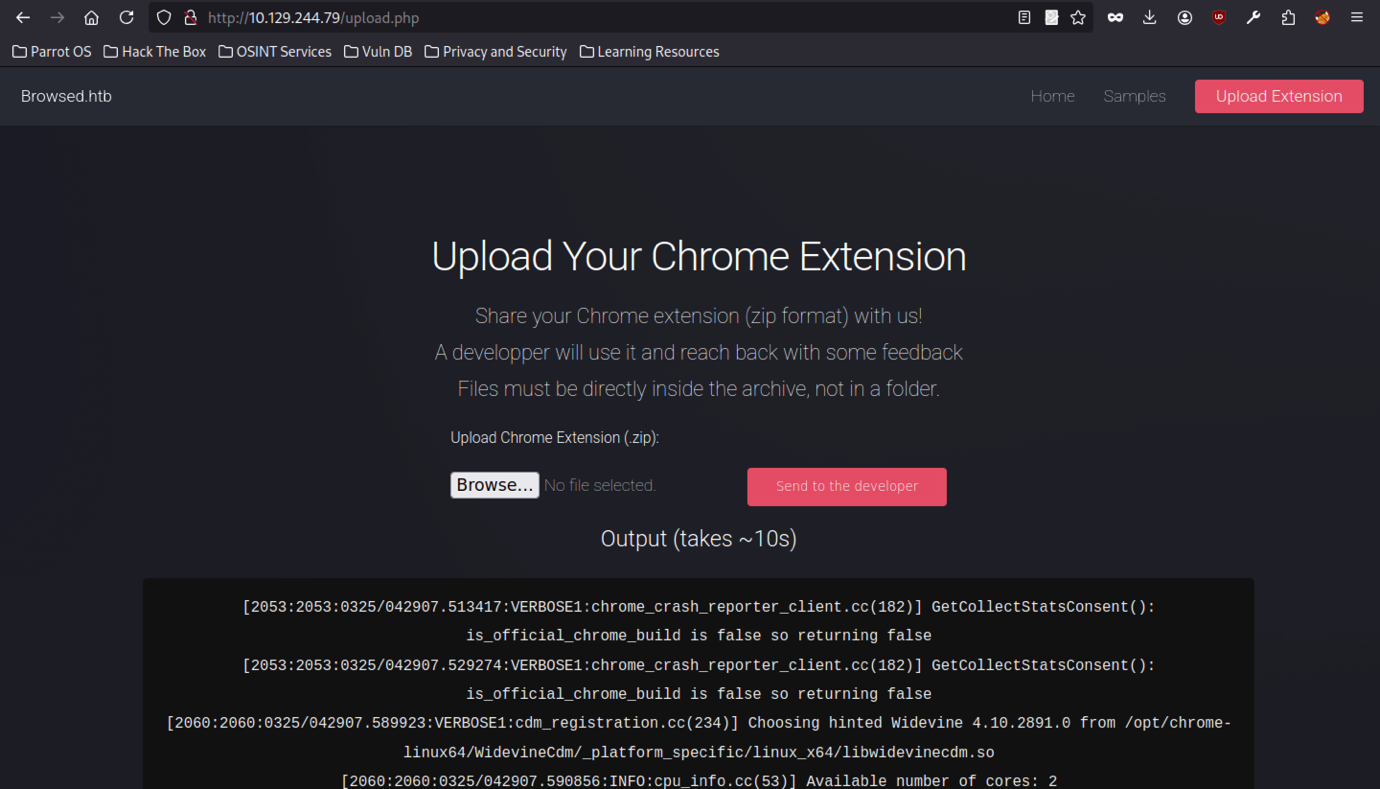
Task: Open the uBlock Origin extension icon
Action: pyautogui.click(x=1218, y=18)
